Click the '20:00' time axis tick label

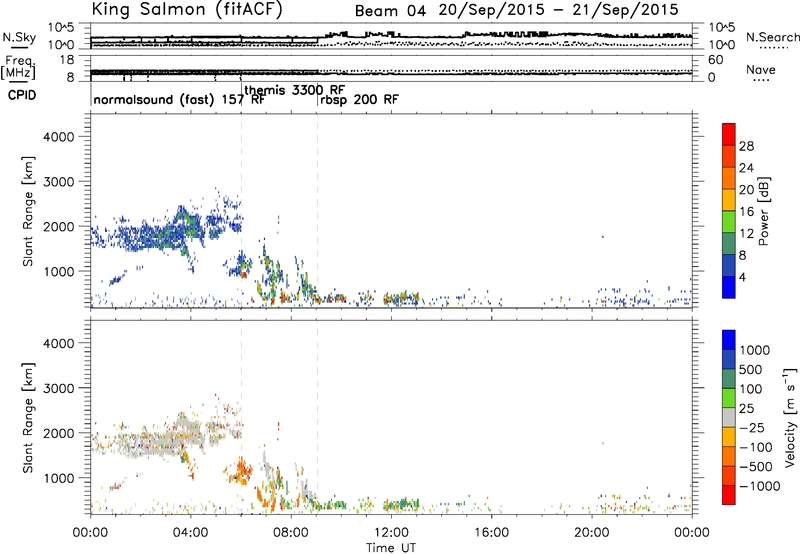point(592,533)
